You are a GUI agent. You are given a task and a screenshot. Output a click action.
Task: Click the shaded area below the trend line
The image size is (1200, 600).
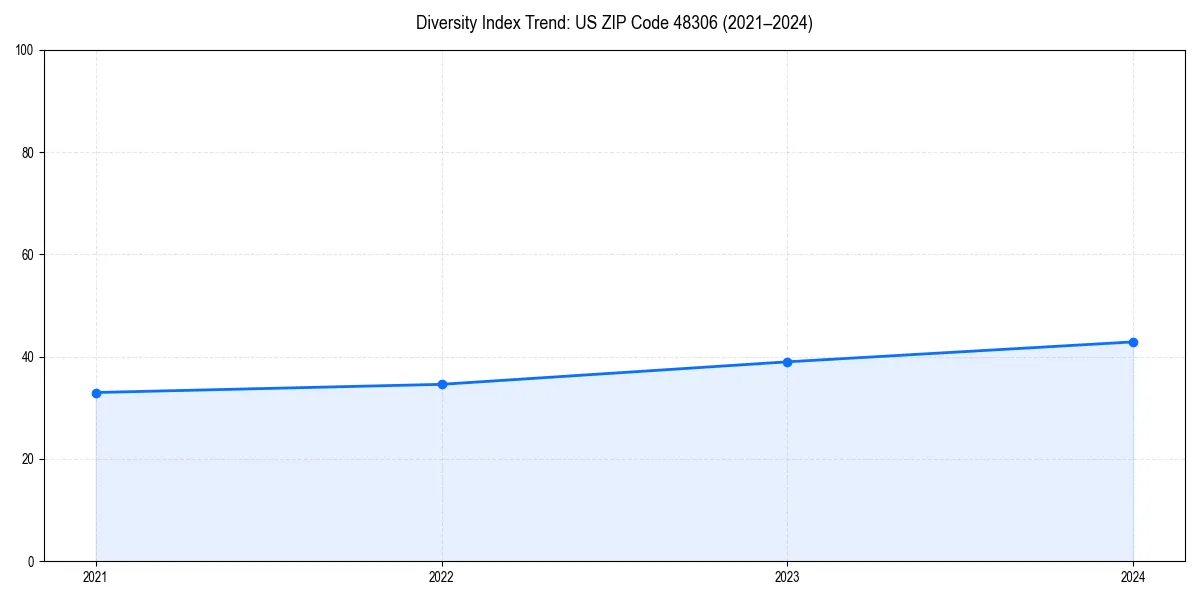[x=600, y=480]
